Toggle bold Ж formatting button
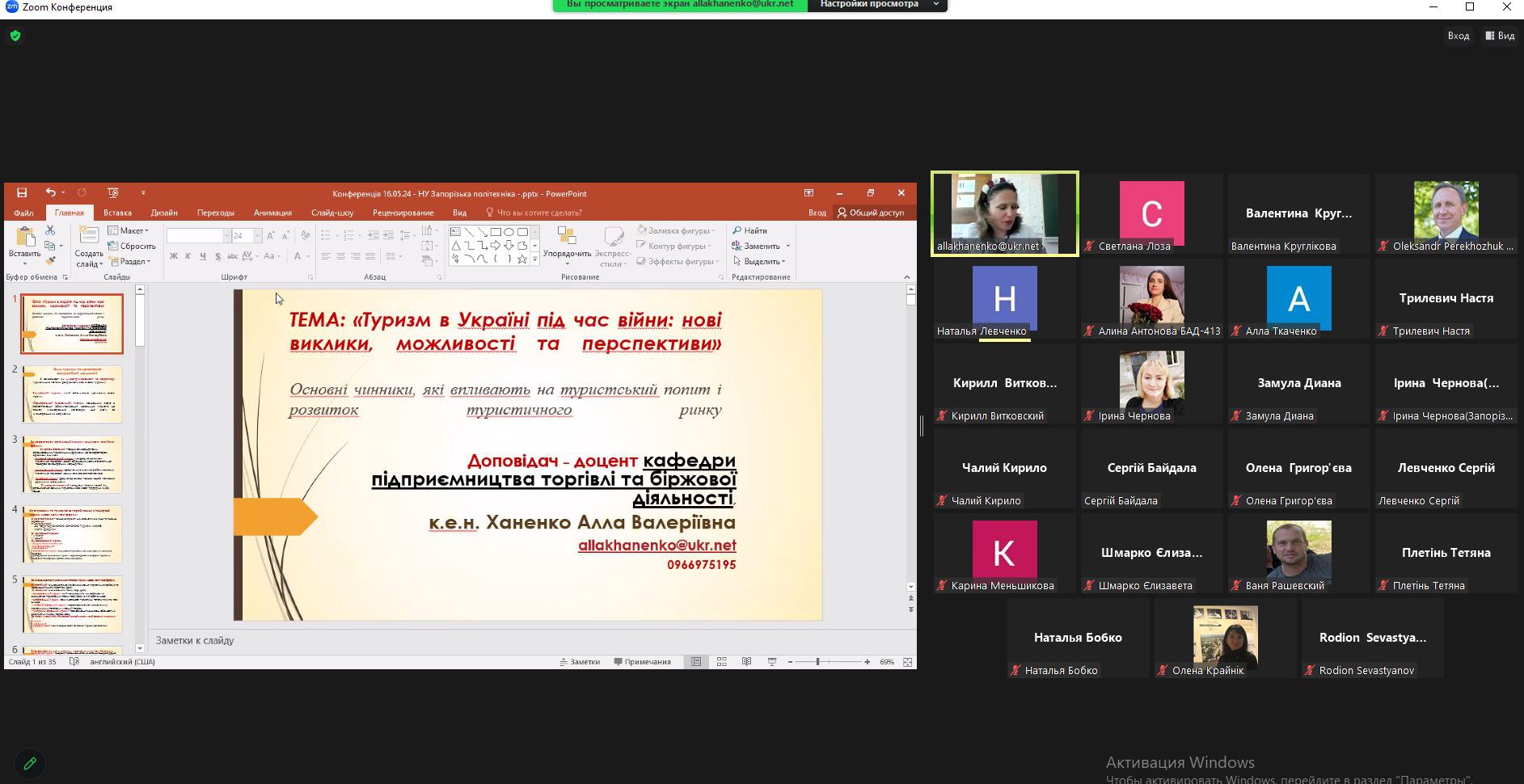 click(173, 257)
